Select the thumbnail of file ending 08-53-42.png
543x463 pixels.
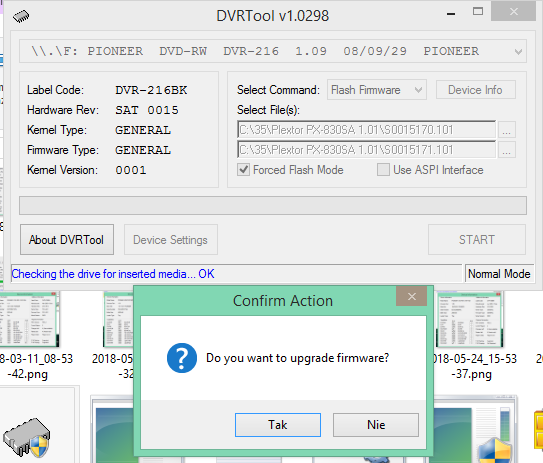tap(29, 319)
